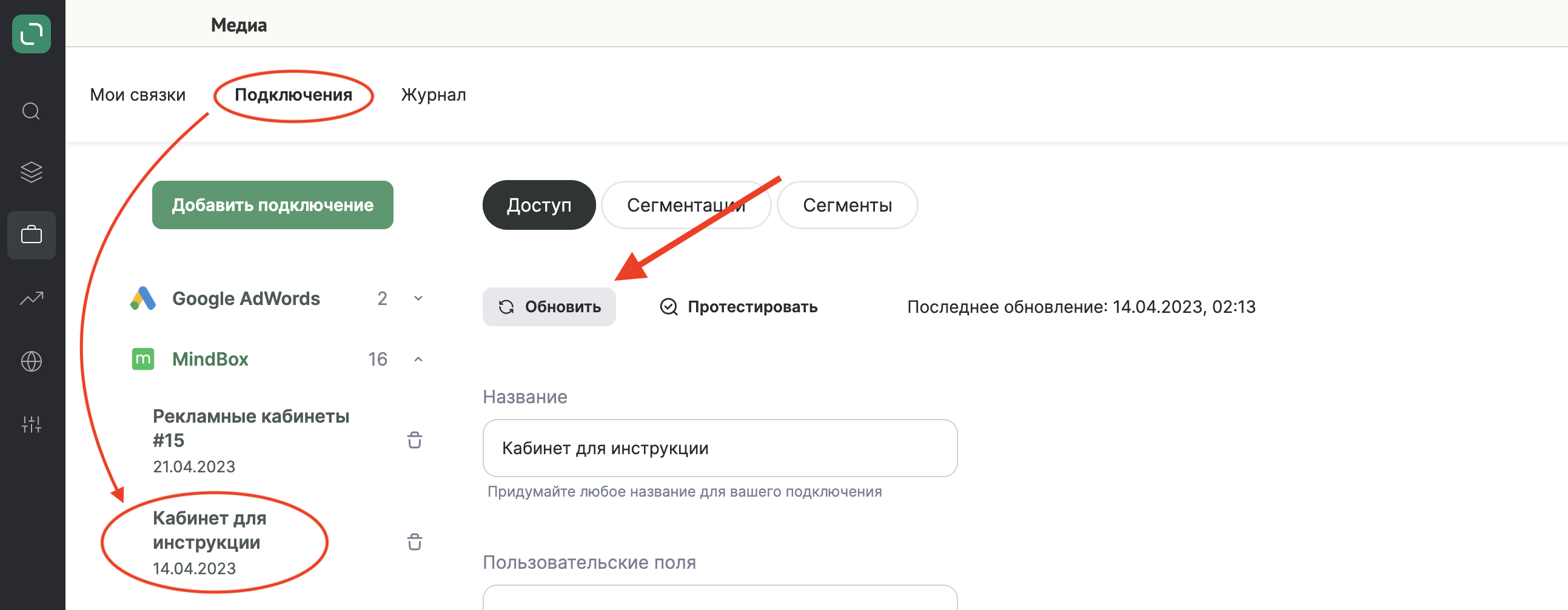1568x610 pixels.
Task: Open the layers icon in sidebar
Action: (x=32, y=172)
